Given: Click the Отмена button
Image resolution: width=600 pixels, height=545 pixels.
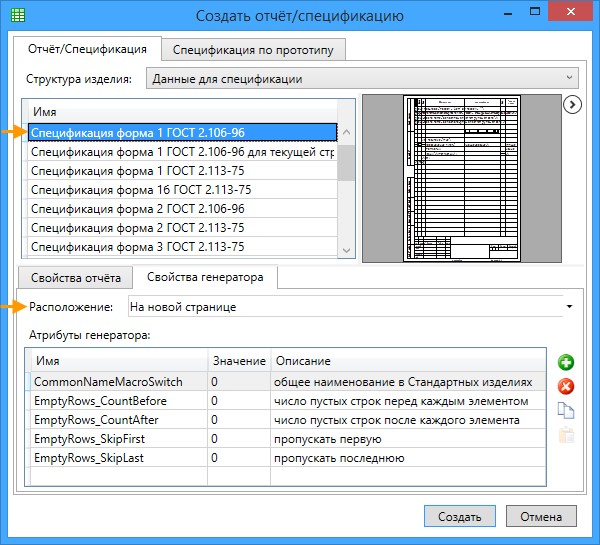Looking at the screenshot, I should coord(541,517).
